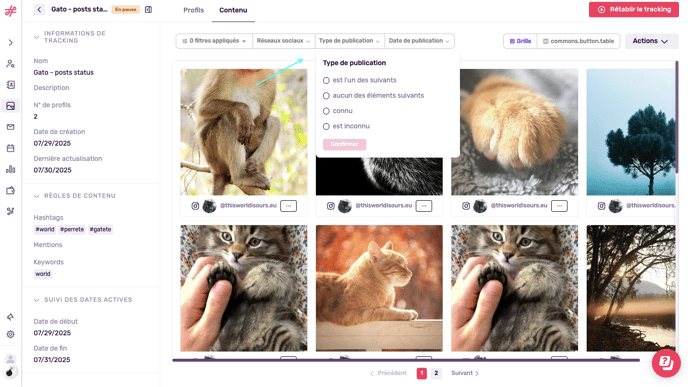Open more options under the black cat photo
688x387 pixels.
tap(424, 206)
